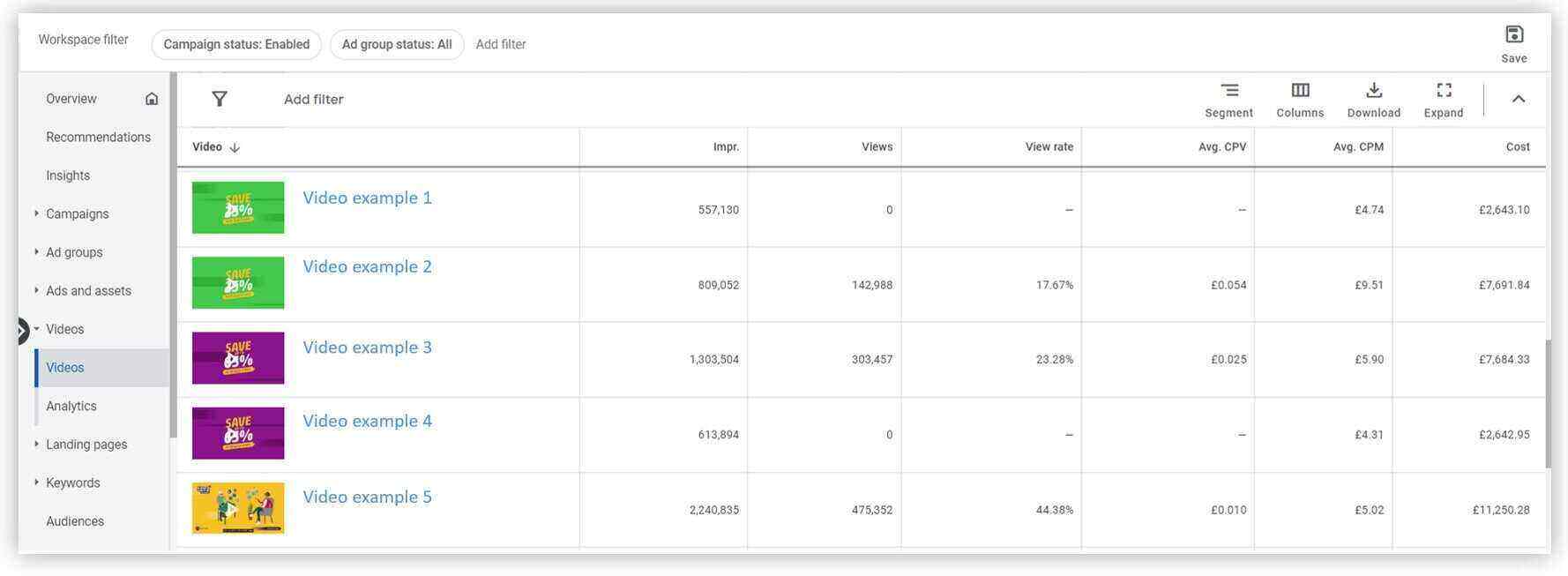Sort by the Video column arrow

235,147
